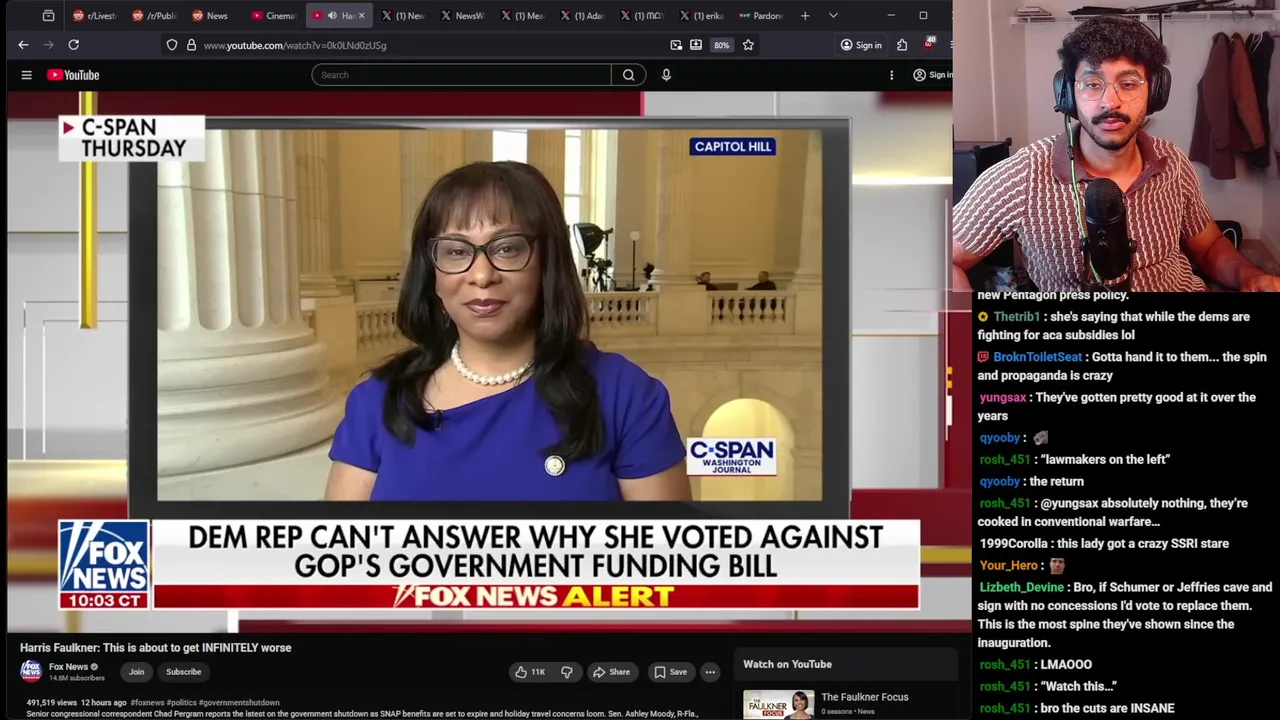Open YouTube settings three-dot menu
This screenshot has height=720, width=1280.
[x=891, y=75]
